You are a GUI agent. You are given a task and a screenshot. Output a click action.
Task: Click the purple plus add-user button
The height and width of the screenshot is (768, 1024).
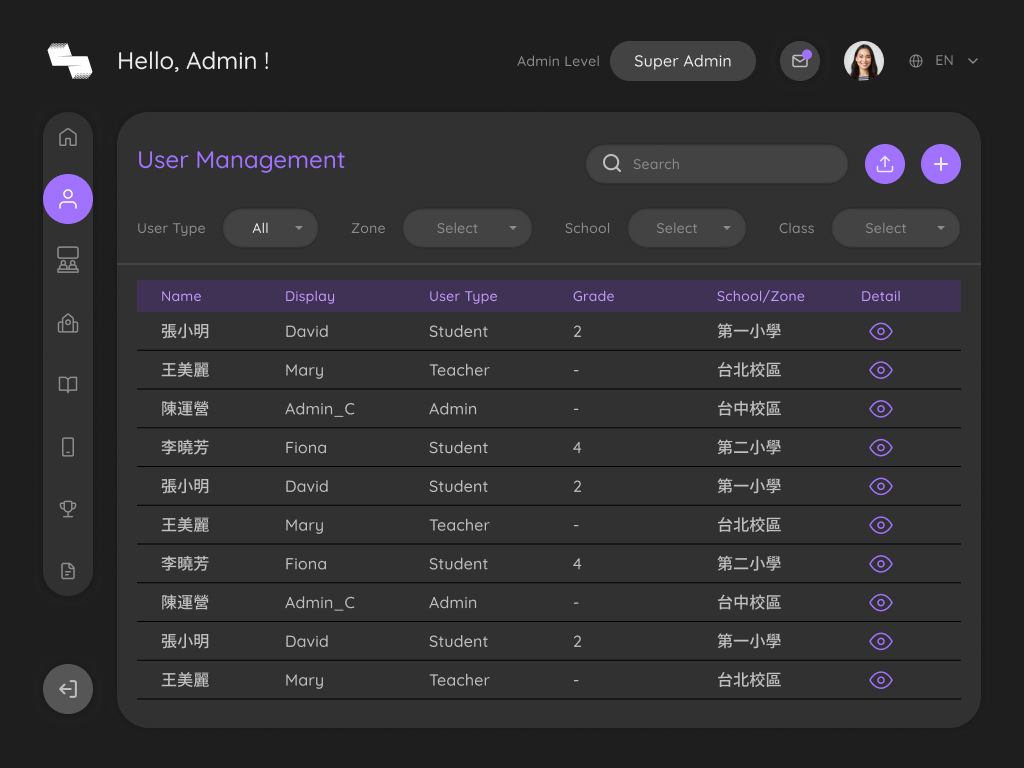coord(941,164)
